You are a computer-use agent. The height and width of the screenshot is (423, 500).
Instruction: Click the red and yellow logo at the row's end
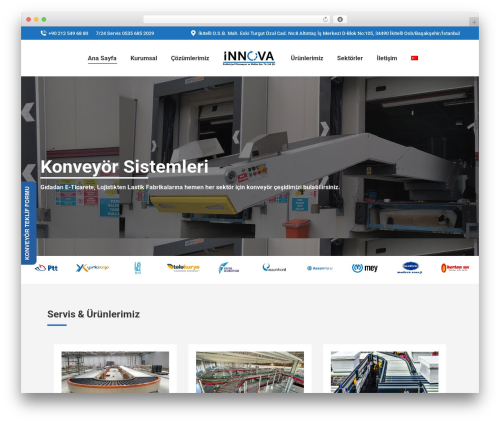pyautogui.click(x=455, y=268)
